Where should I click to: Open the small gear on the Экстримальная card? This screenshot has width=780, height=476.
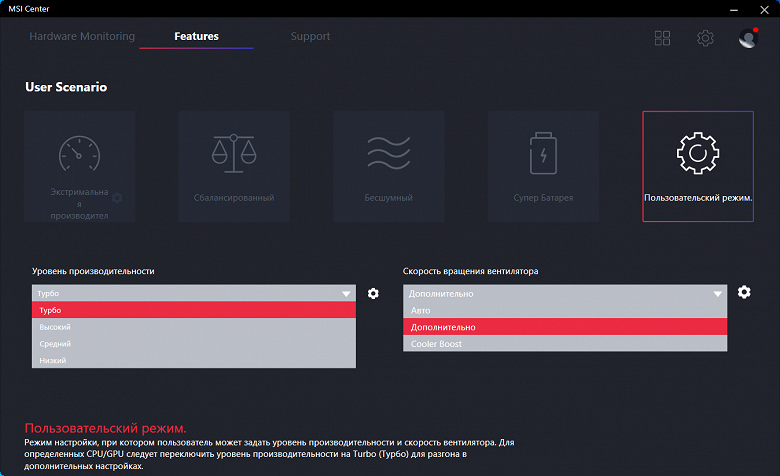(117, 198)
